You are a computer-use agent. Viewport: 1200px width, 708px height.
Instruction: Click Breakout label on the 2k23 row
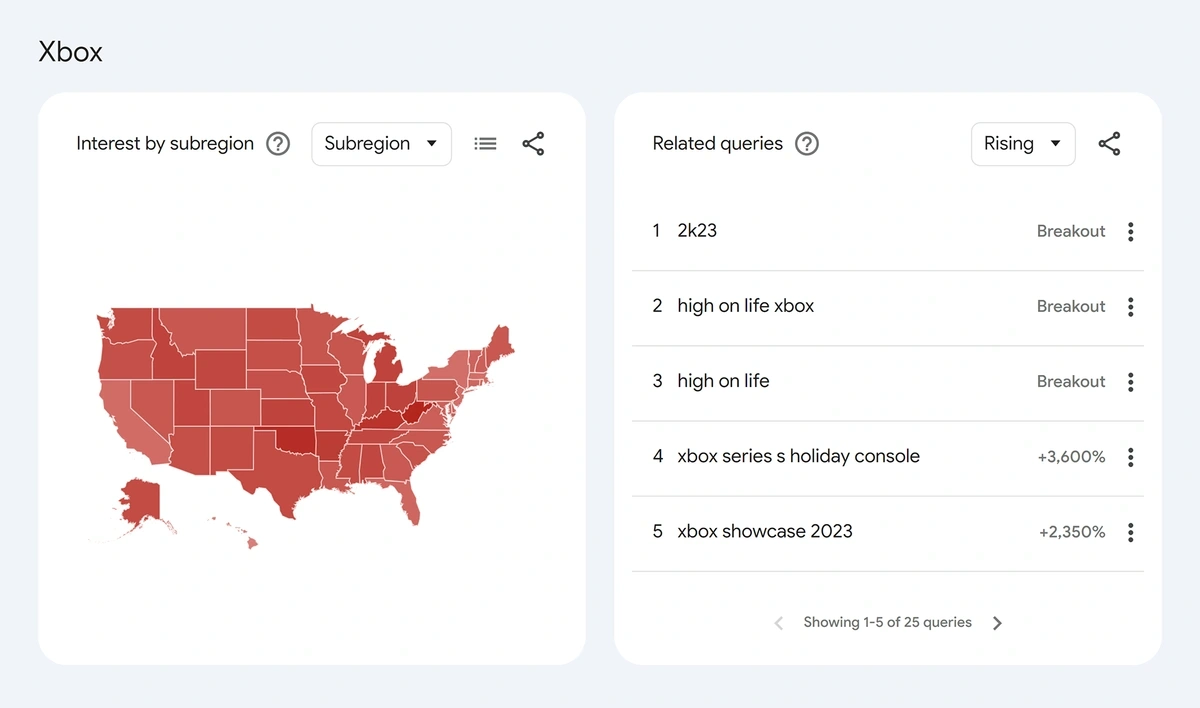click(x=1071, y=231)
